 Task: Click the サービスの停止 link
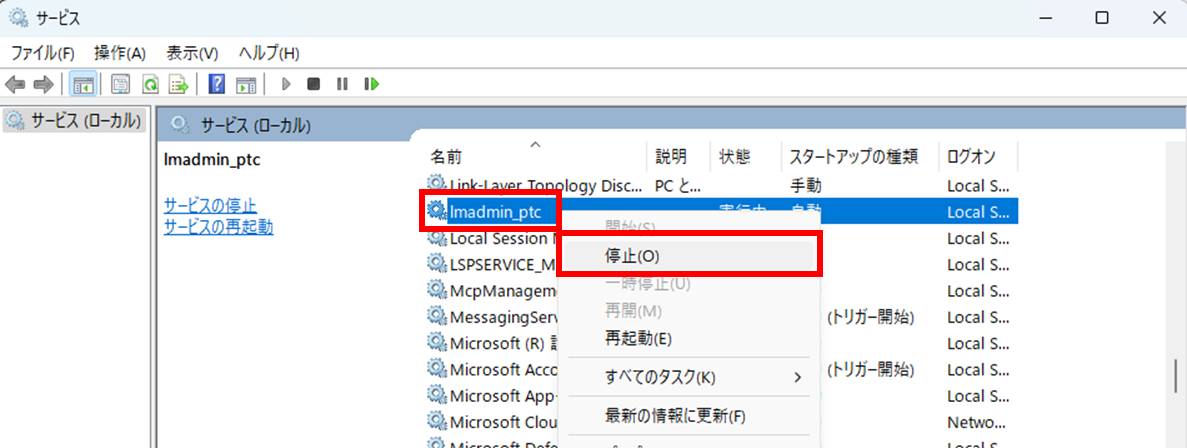210,205
